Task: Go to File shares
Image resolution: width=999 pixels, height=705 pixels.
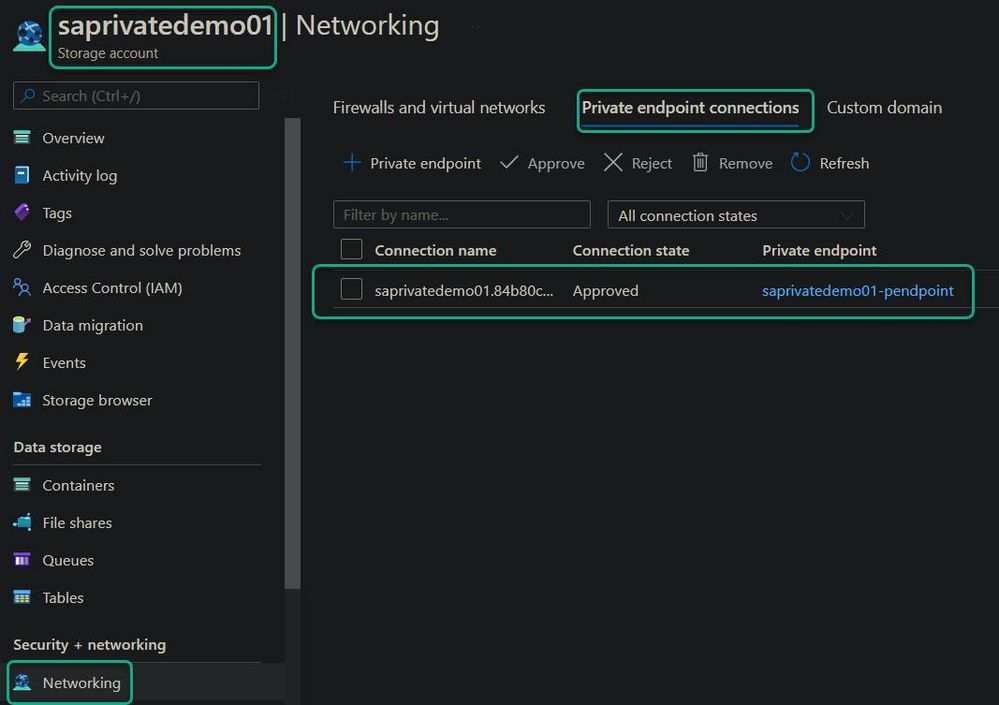Action: 77,523
